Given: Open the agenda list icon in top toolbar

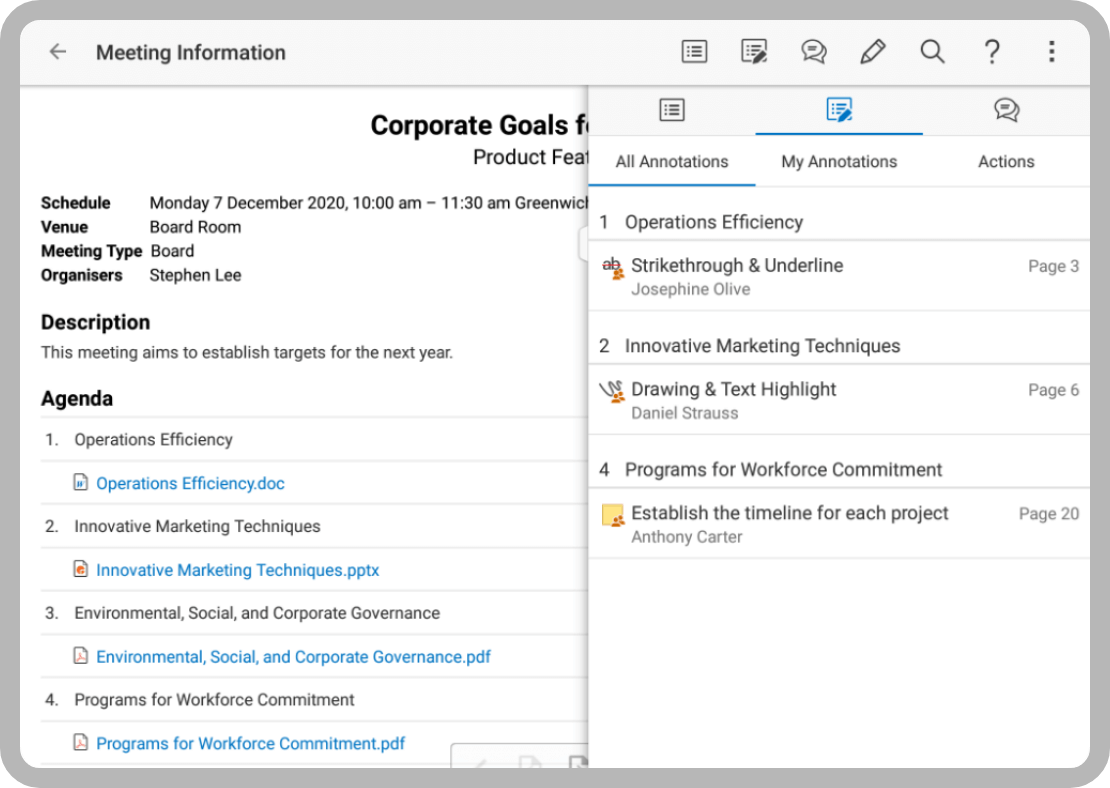Looking at the screenshot, I should coord(694,52).
